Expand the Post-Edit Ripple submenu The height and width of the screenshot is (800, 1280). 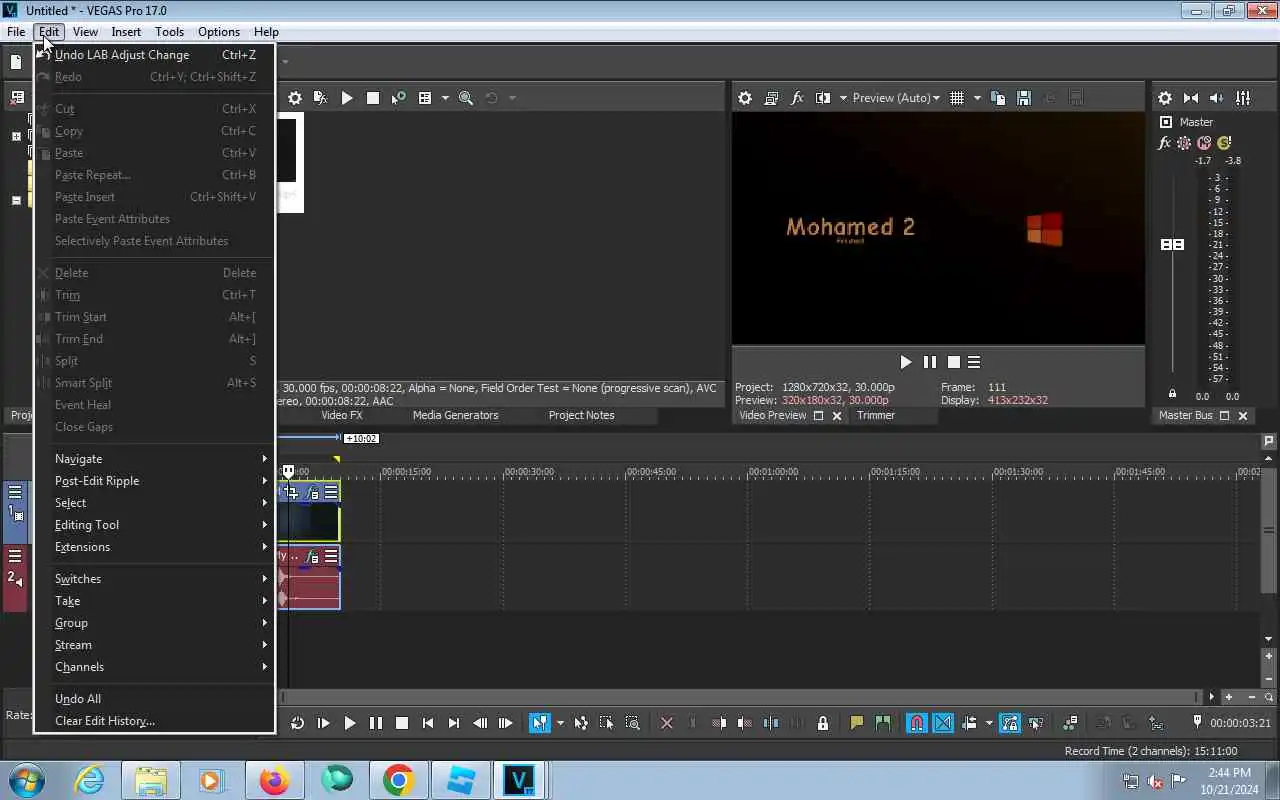(x=155, y=481)
